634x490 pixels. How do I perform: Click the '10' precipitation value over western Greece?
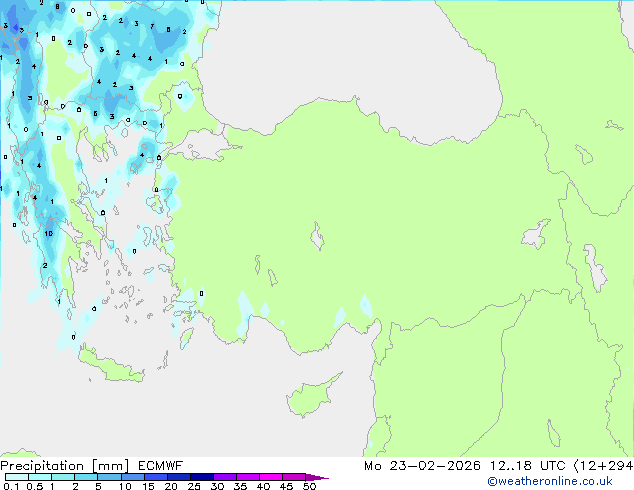tap(49, 234)
